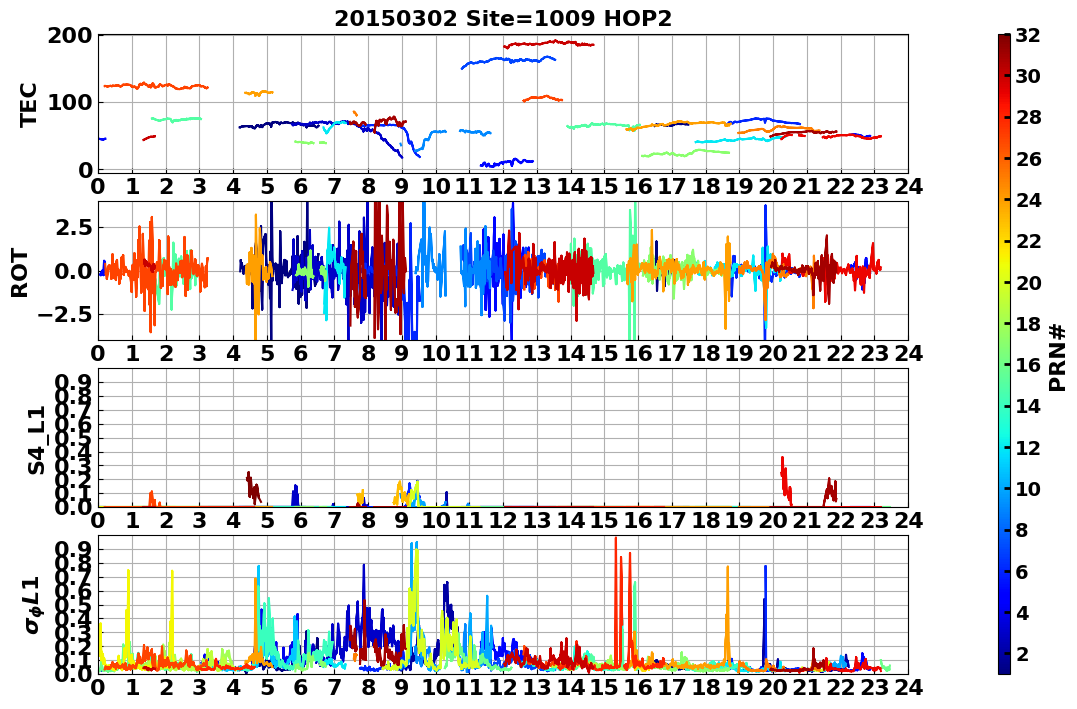Click colorbar tick label 14
Viewport: 1077px width, 709px height.
pos(1028,406)
